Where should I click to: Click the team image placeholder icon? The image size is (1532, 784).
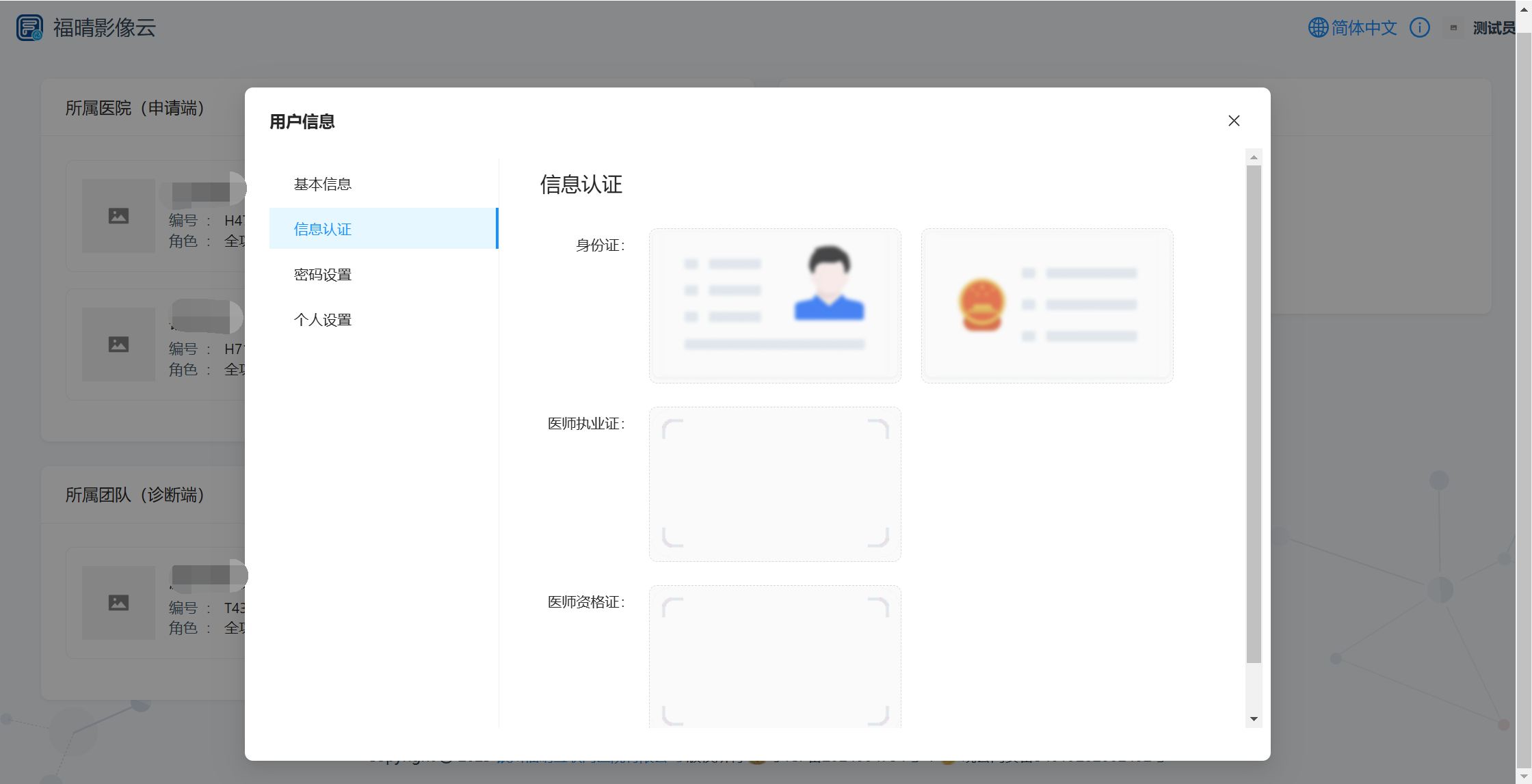tap(118, 603)
